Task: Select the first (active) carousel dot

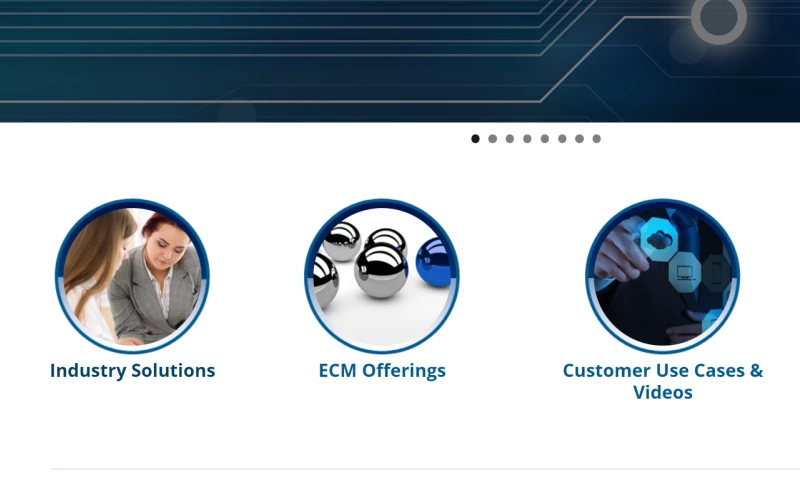Action: [x=475, y=139]
